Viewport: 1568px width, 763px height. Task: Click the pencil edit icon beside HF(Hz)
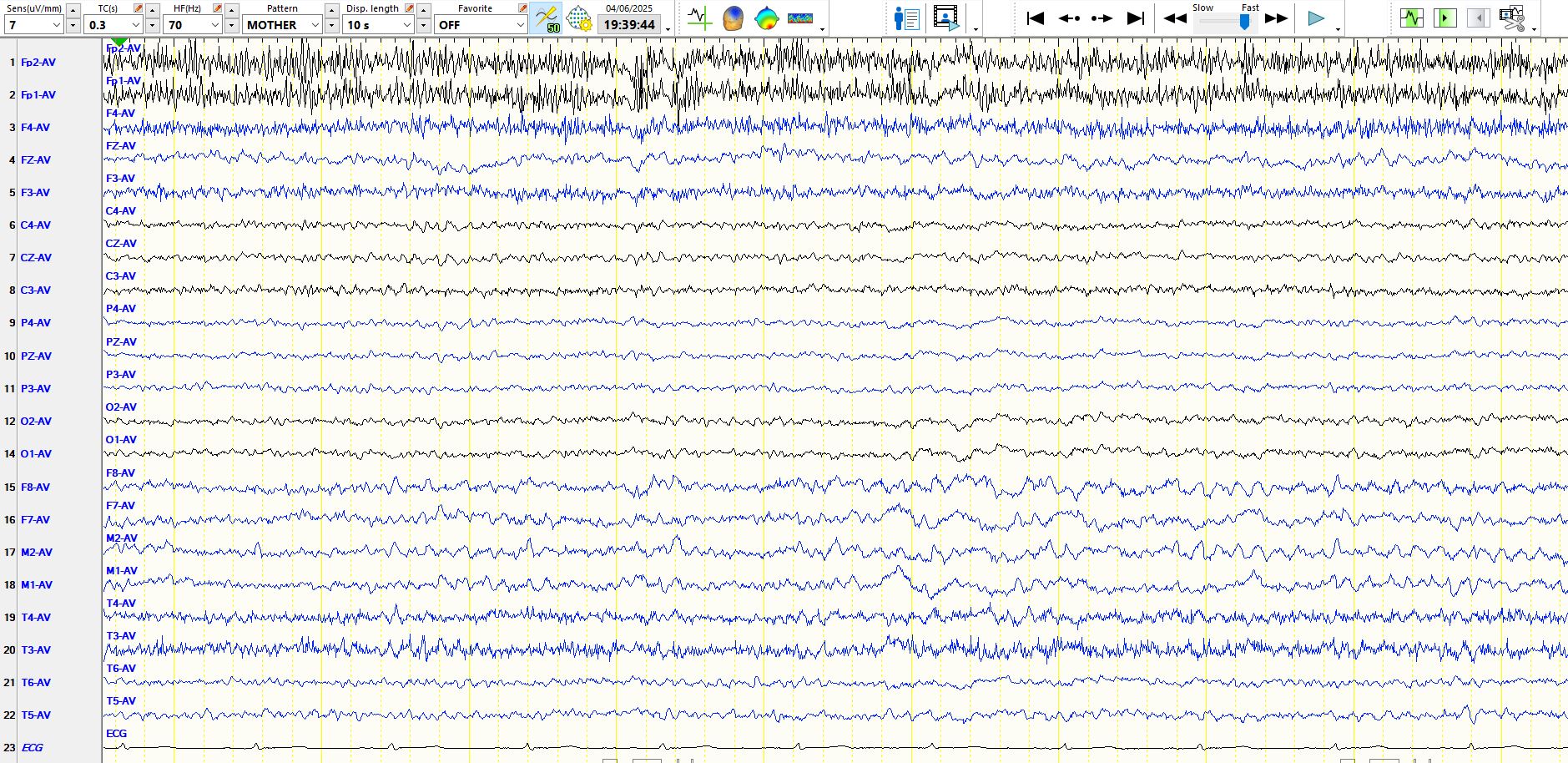218,8
